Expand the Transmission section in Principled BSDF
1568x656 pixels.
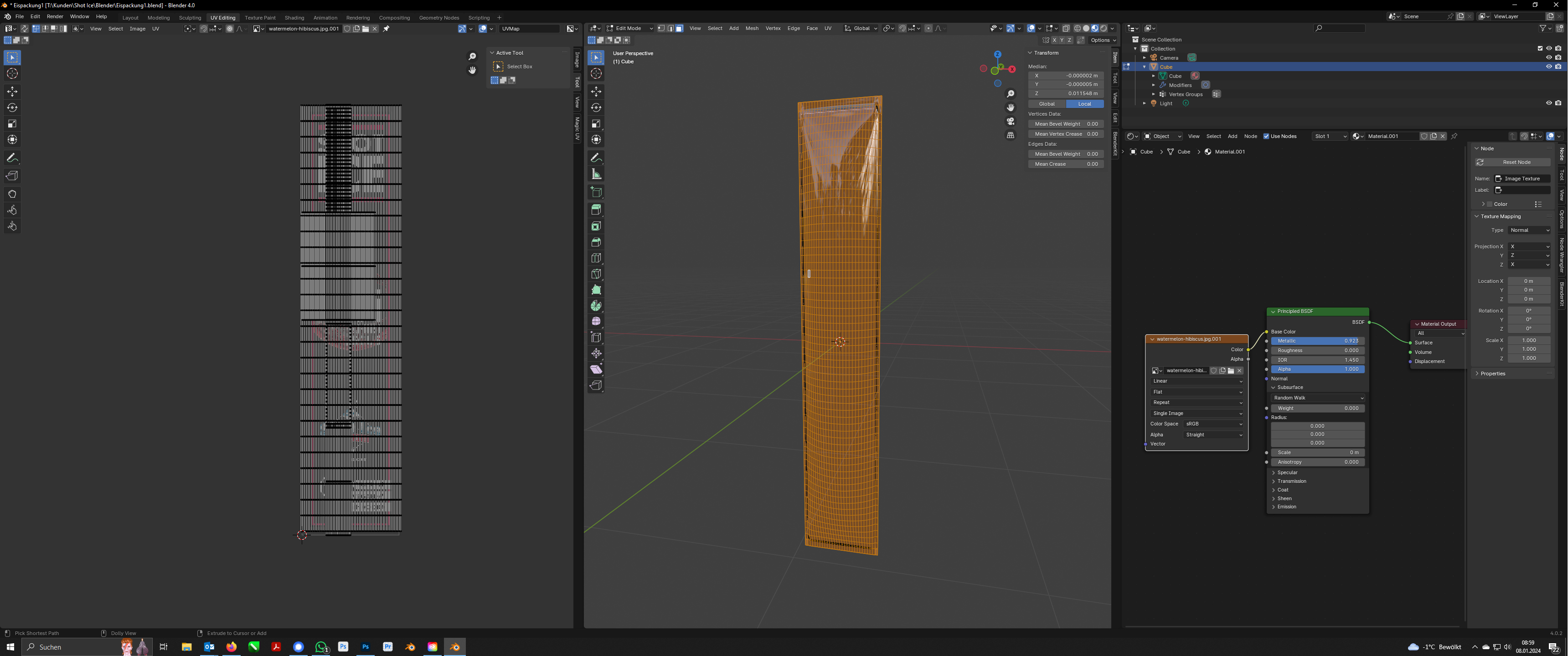click(x=1291, y=482)
